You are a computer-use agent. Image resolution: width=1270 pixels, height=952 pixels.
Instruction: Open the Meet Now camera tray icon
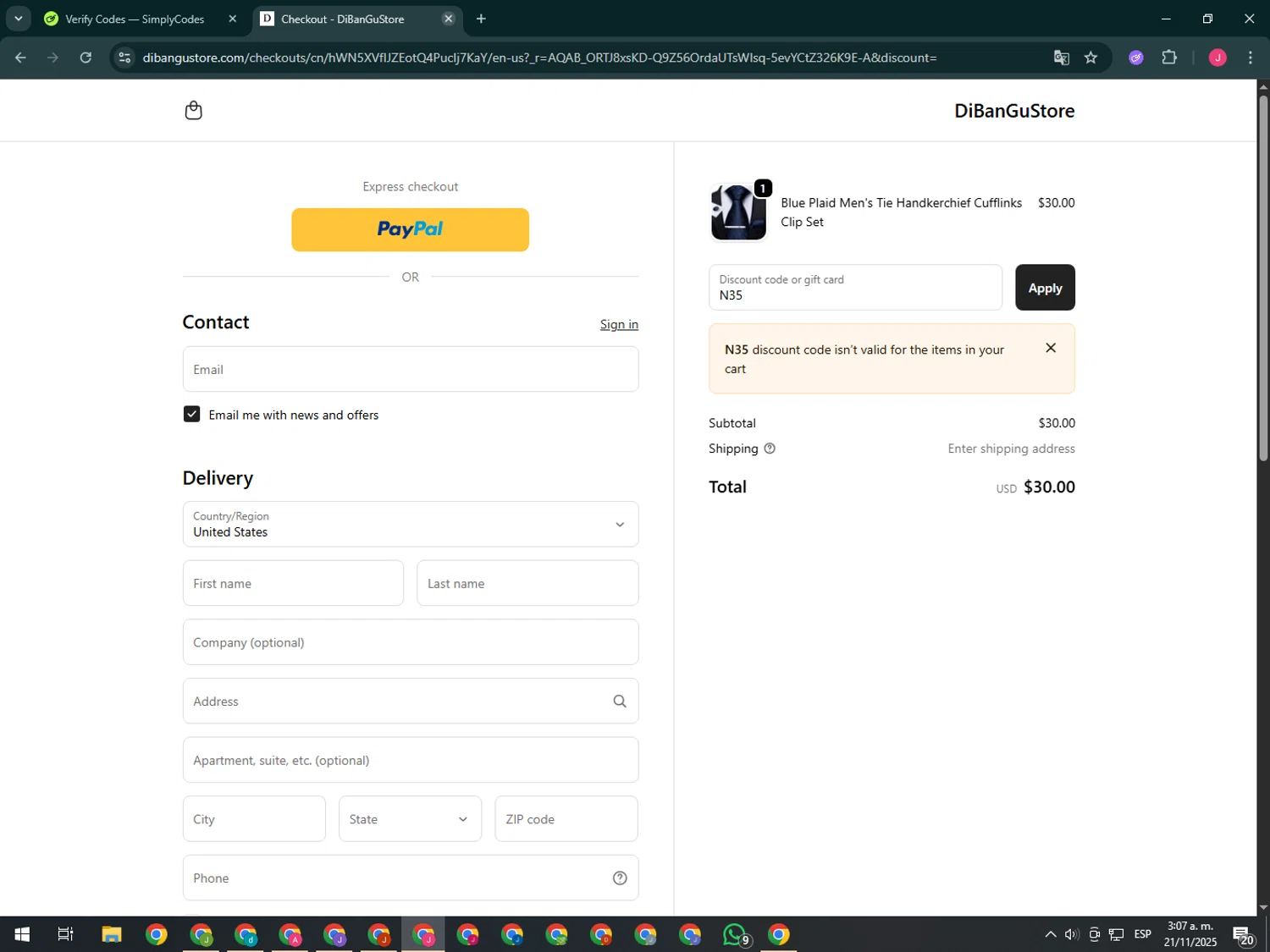1094,934
